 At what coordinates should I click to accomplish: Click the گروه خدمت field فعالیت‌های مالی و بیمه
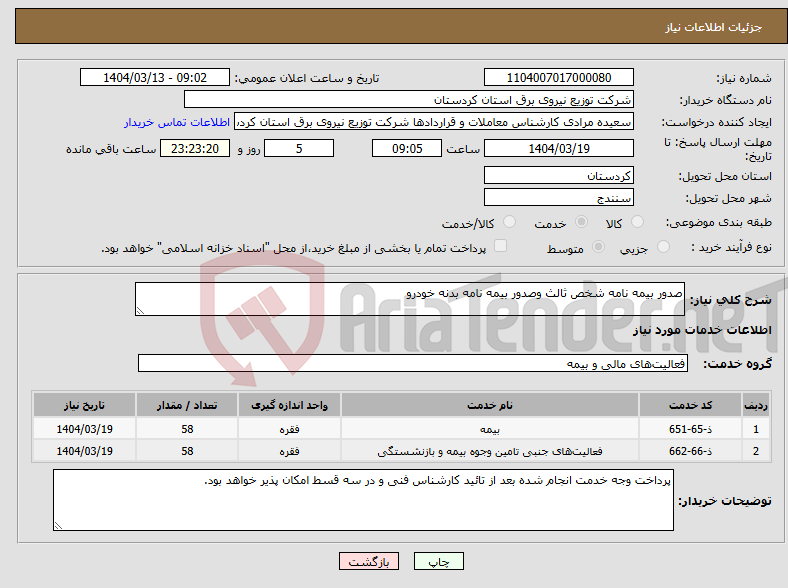(x=413, y=363)
